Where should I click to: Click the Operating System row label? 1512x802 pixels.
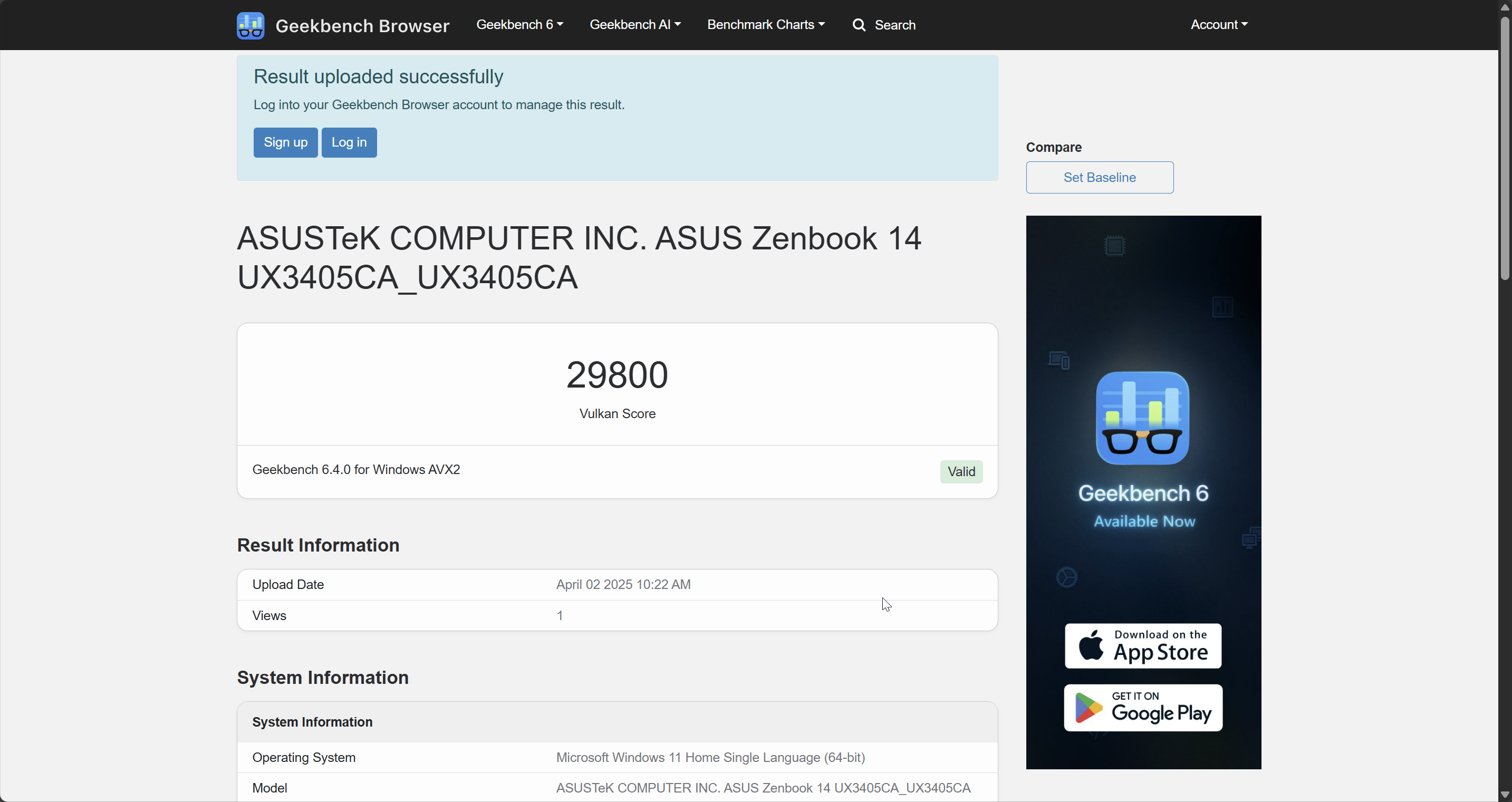pyautogui.click(x=303, y=757)
